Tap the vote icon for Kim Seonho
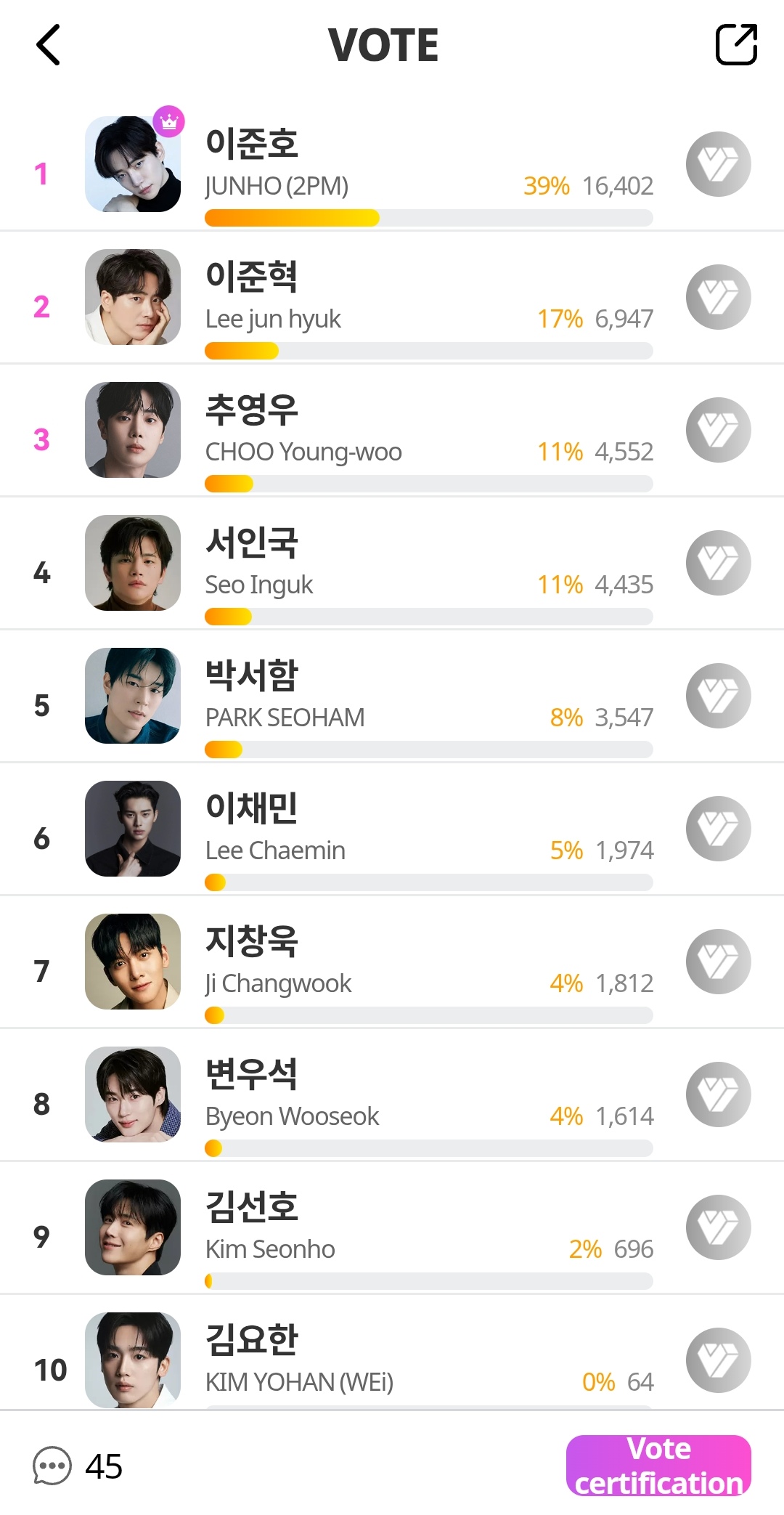 pos(718,1227)
